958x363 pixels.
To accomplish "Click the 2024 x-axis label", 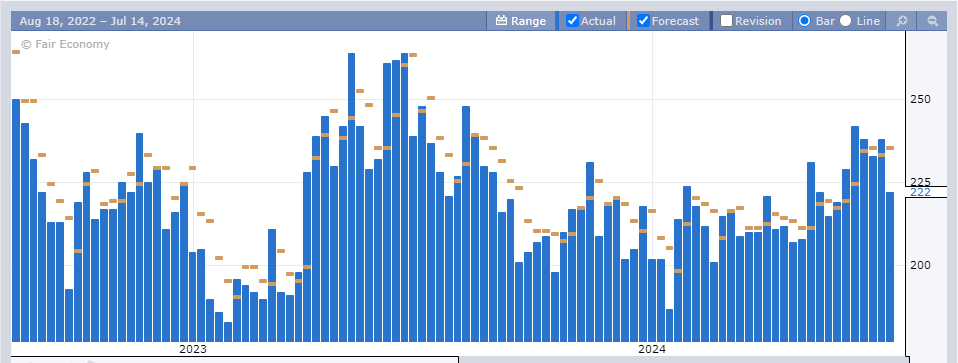I will [652, 350].
